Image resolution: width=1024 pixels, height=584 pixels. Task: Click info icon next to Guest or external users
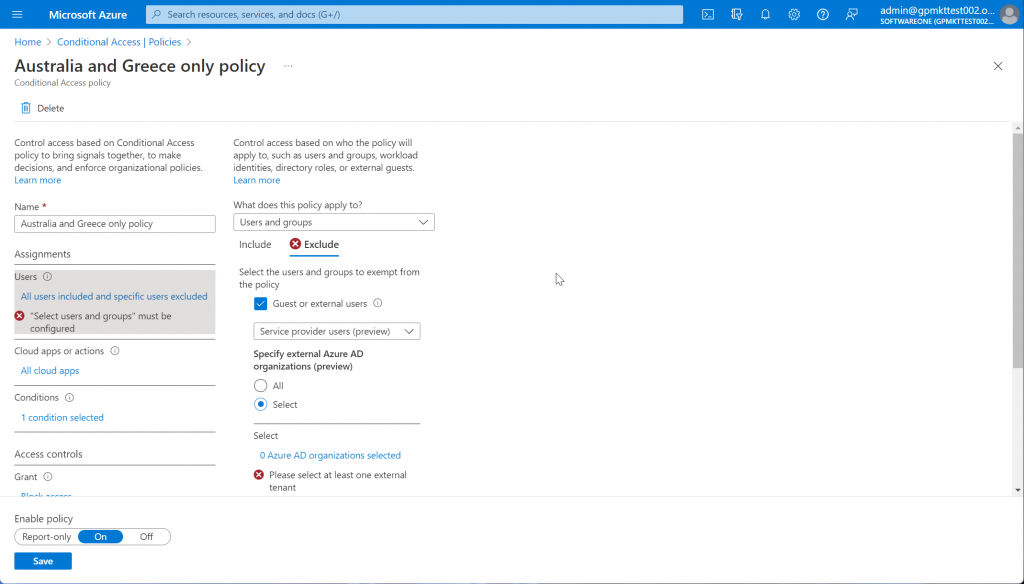click(x=377, y=303)
